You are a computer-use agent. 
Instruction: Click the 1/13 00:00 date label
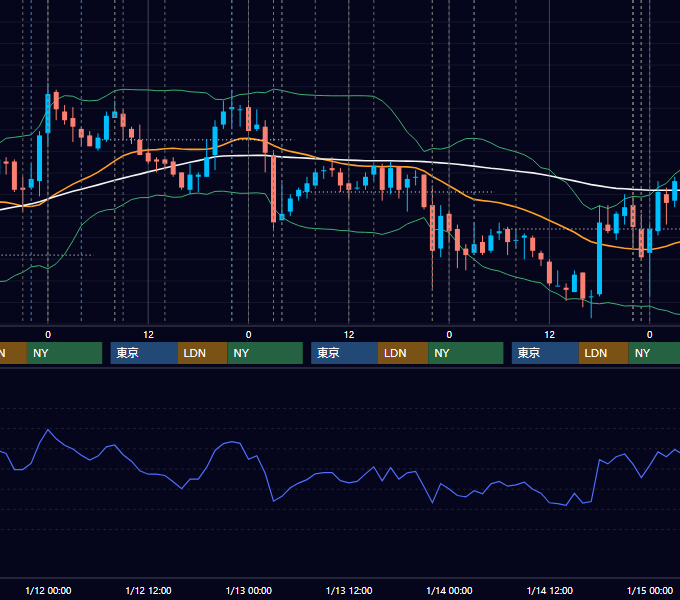click(248, 590)
